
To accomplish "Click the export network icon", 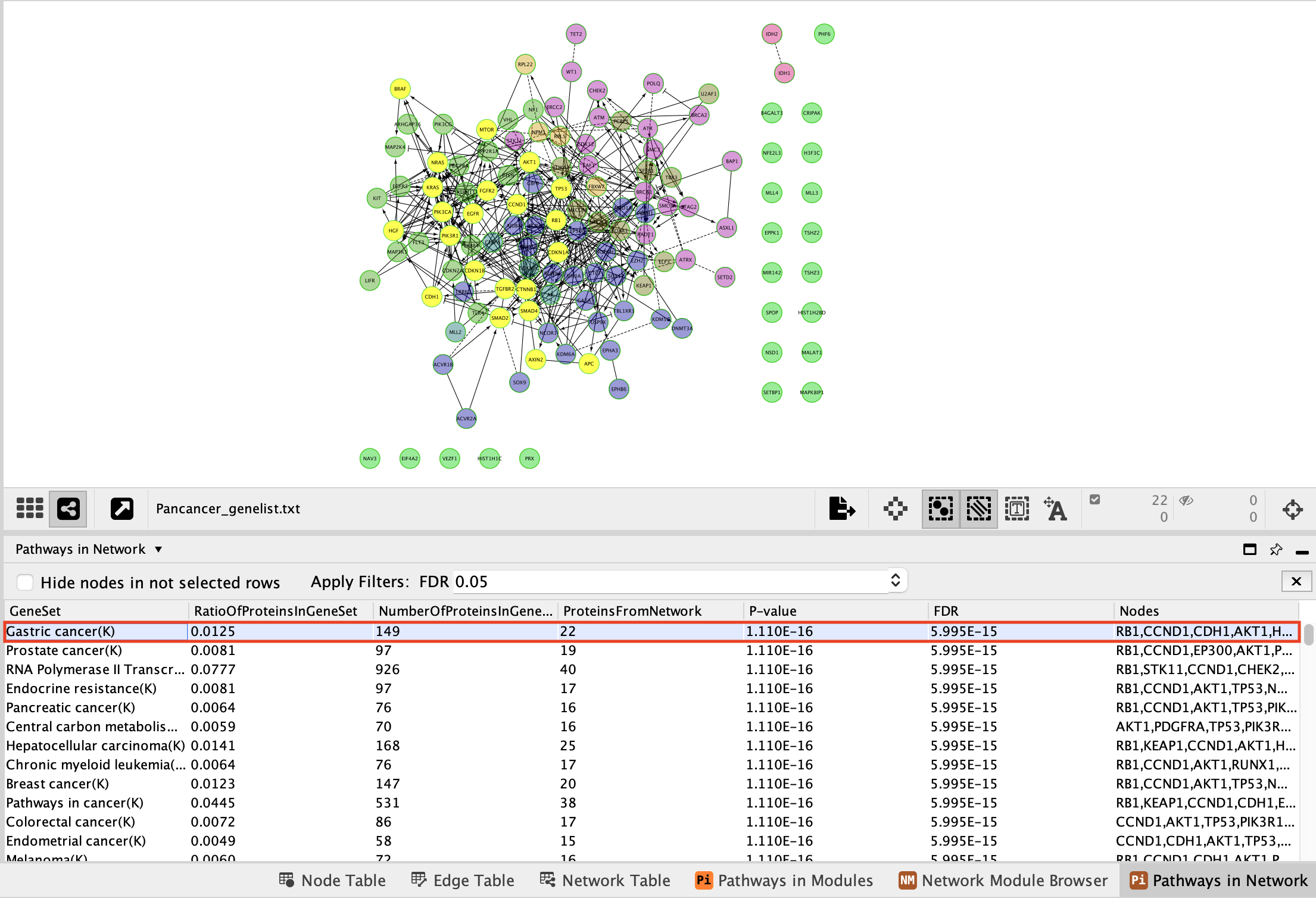I will (x=842, y=509).
